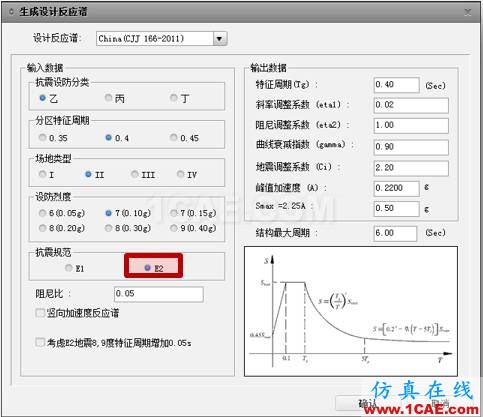Open the design response spectrum dropdown arrow
483x417 pixels.
tap(219, 39)
